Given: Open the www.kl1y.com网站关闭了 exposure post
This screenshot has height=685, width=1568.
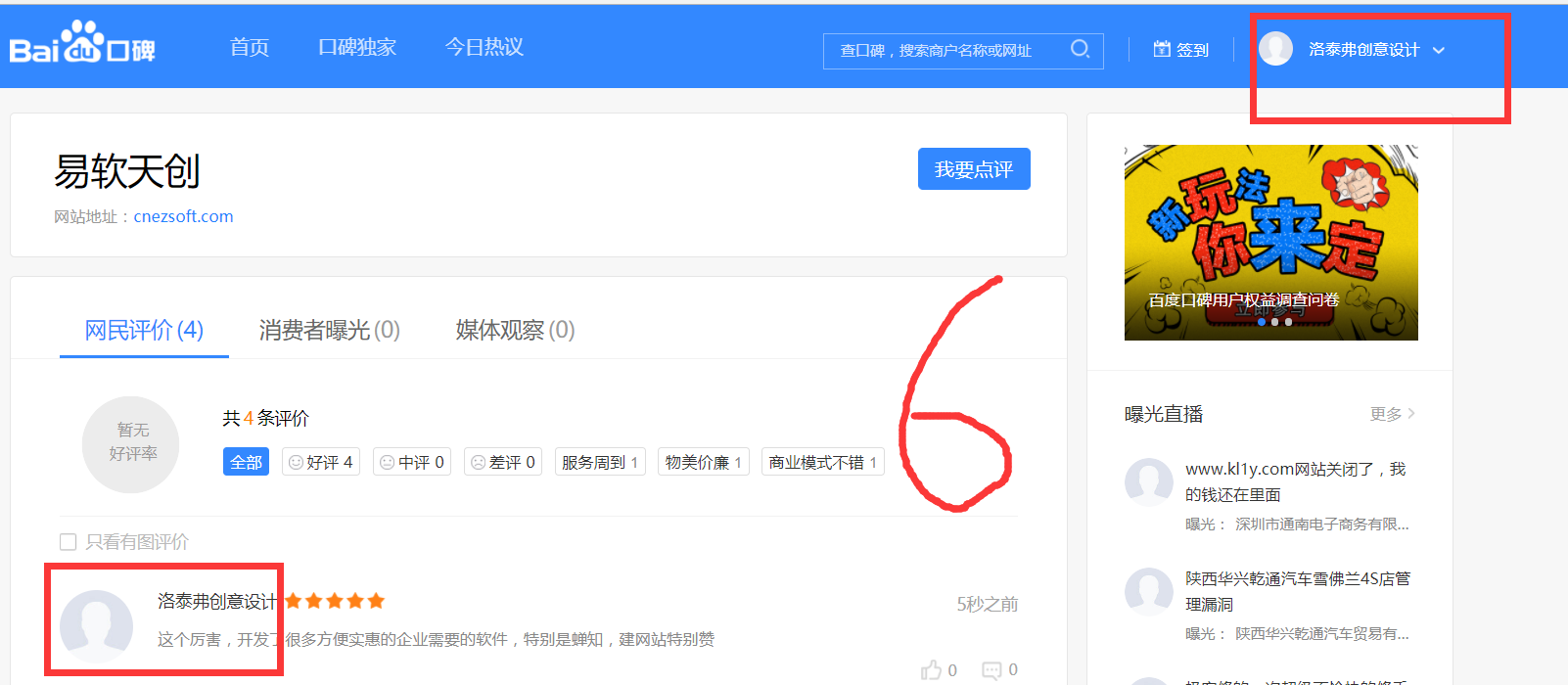Looking at the screenshot, I should [1296, 481].
